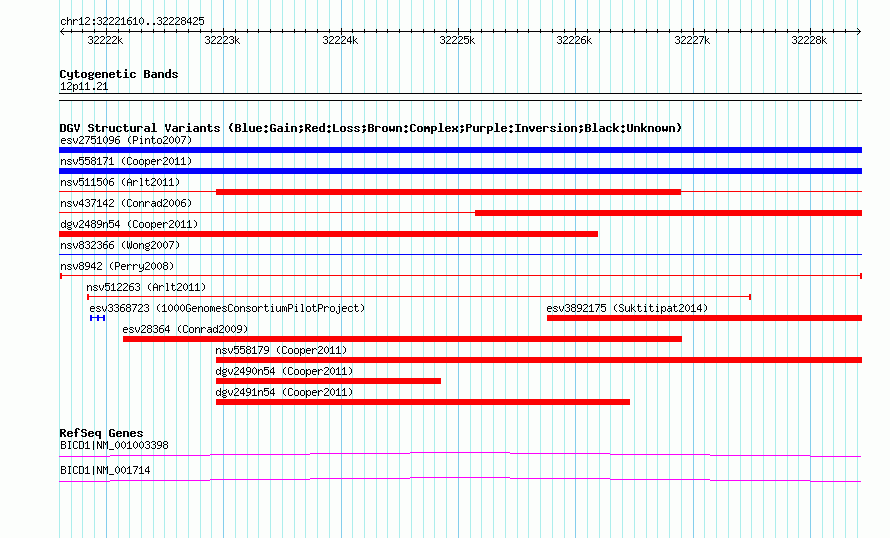This screenshot has width=890, height=538.
Task: Open the nsv511506 (Arlt2011) variant label
Action: pyautogui.click(x=120, y=182)
